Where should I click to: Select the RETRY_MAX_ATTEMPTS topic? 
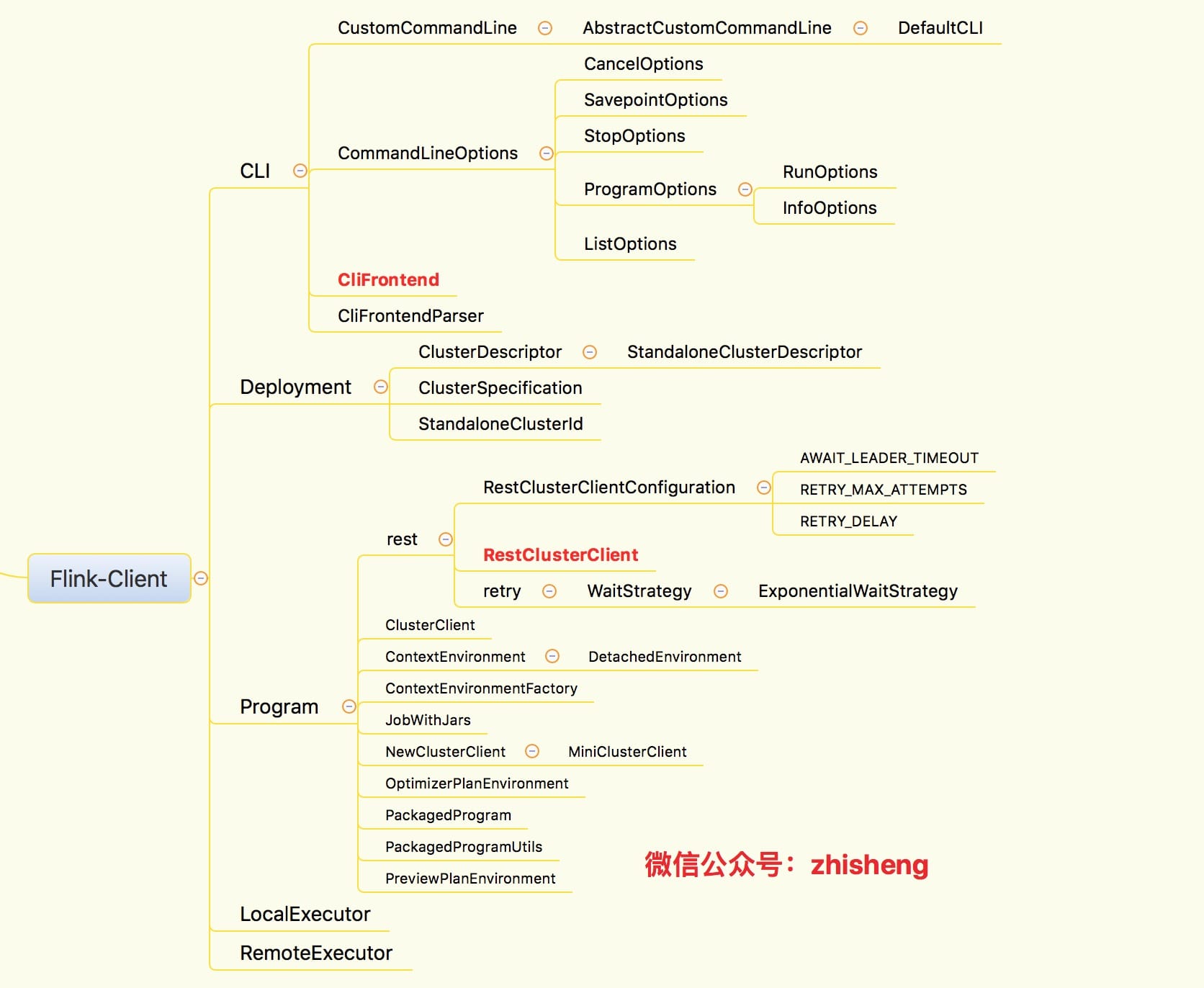coord(884,490)
